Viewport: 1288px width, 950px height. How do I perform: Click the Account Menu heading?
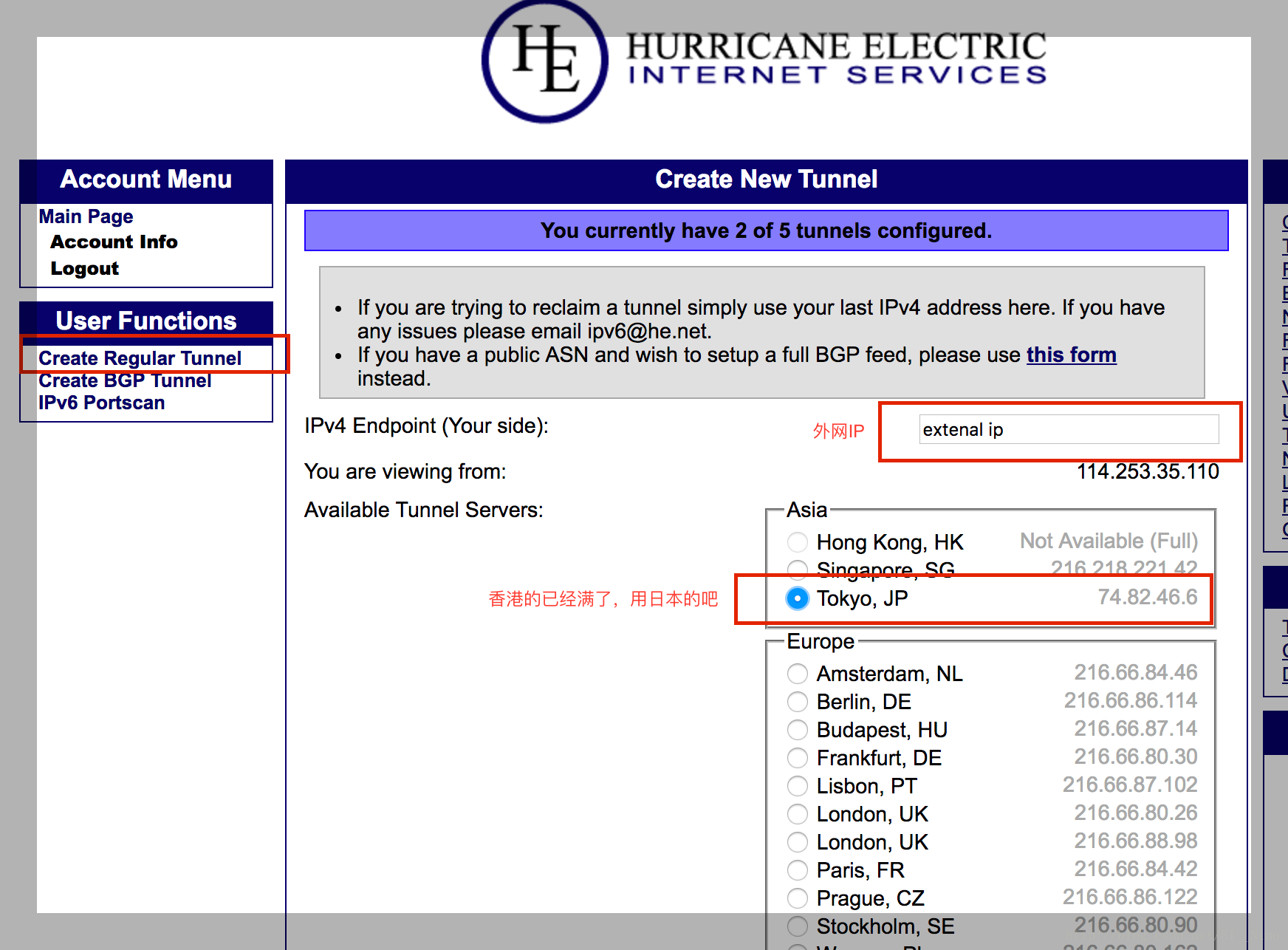click(146, 180)
